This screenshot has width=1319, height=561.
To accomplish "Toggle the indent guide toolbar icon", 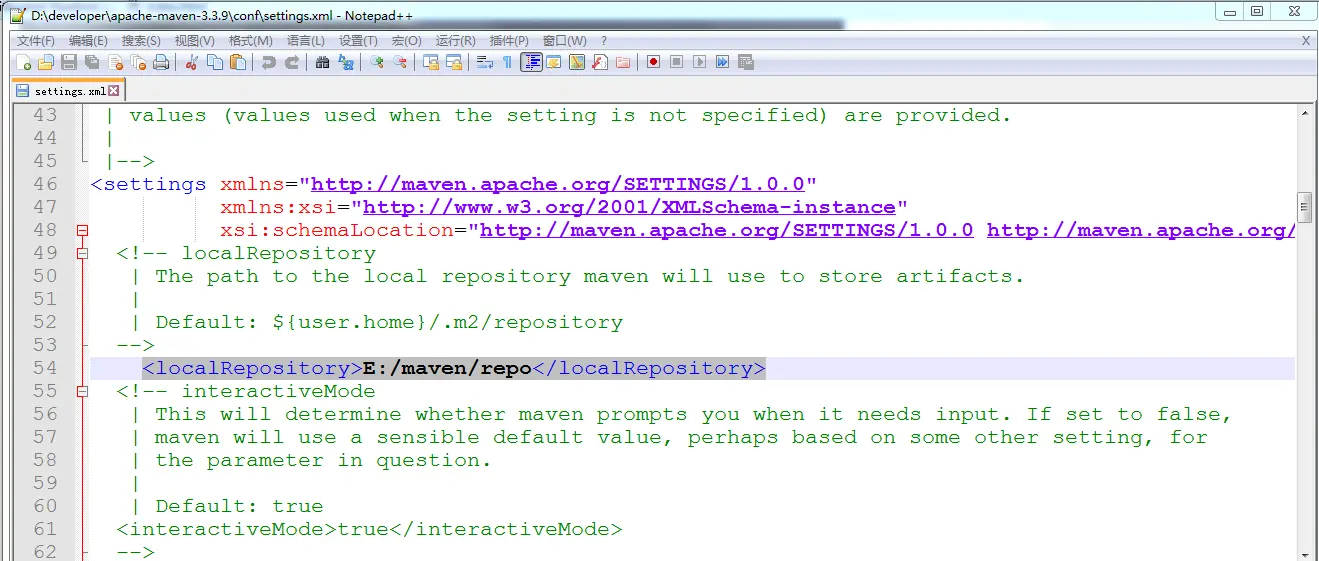I will point(531,62).
